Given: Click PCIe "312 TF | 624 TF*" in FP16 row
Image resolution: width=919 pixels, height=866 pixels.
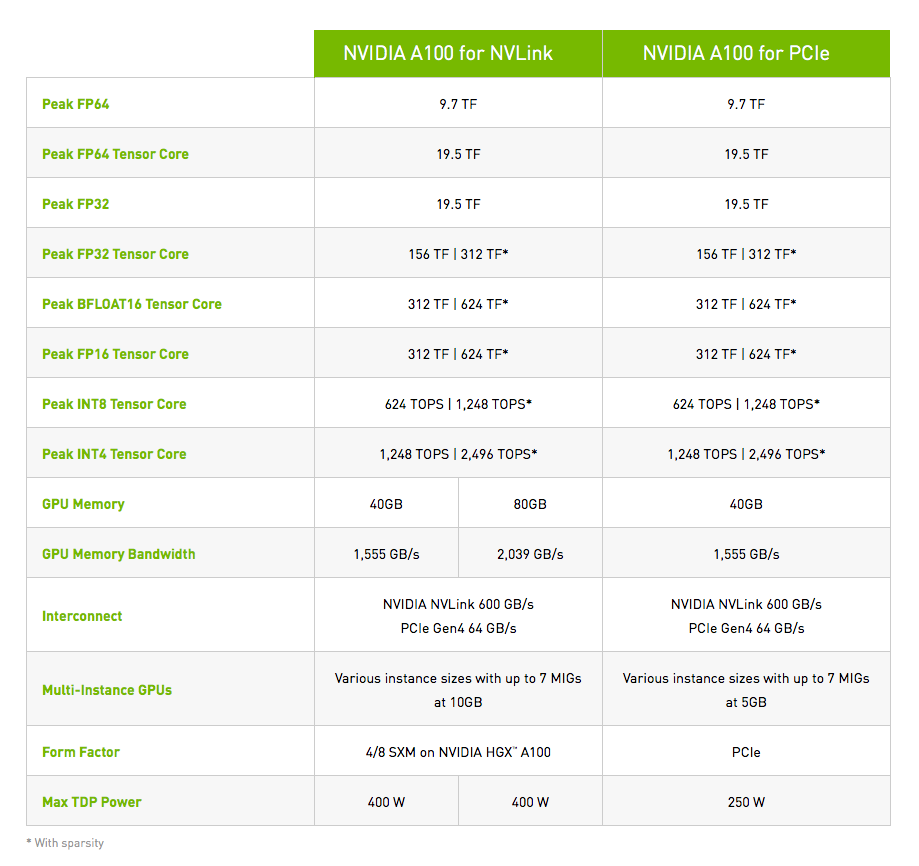Looking at the screenshot, I should tap(746, 354).
